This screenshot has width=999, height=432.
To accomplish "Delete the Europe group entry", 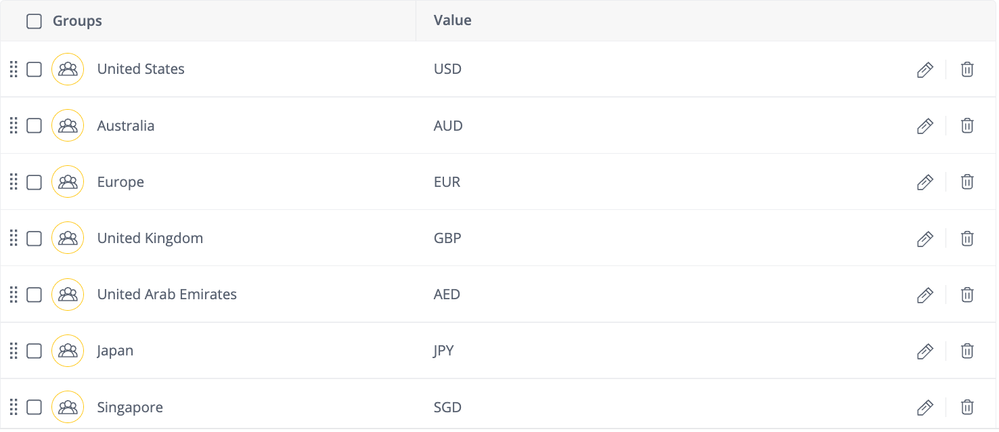I will [x=967, y=182].
